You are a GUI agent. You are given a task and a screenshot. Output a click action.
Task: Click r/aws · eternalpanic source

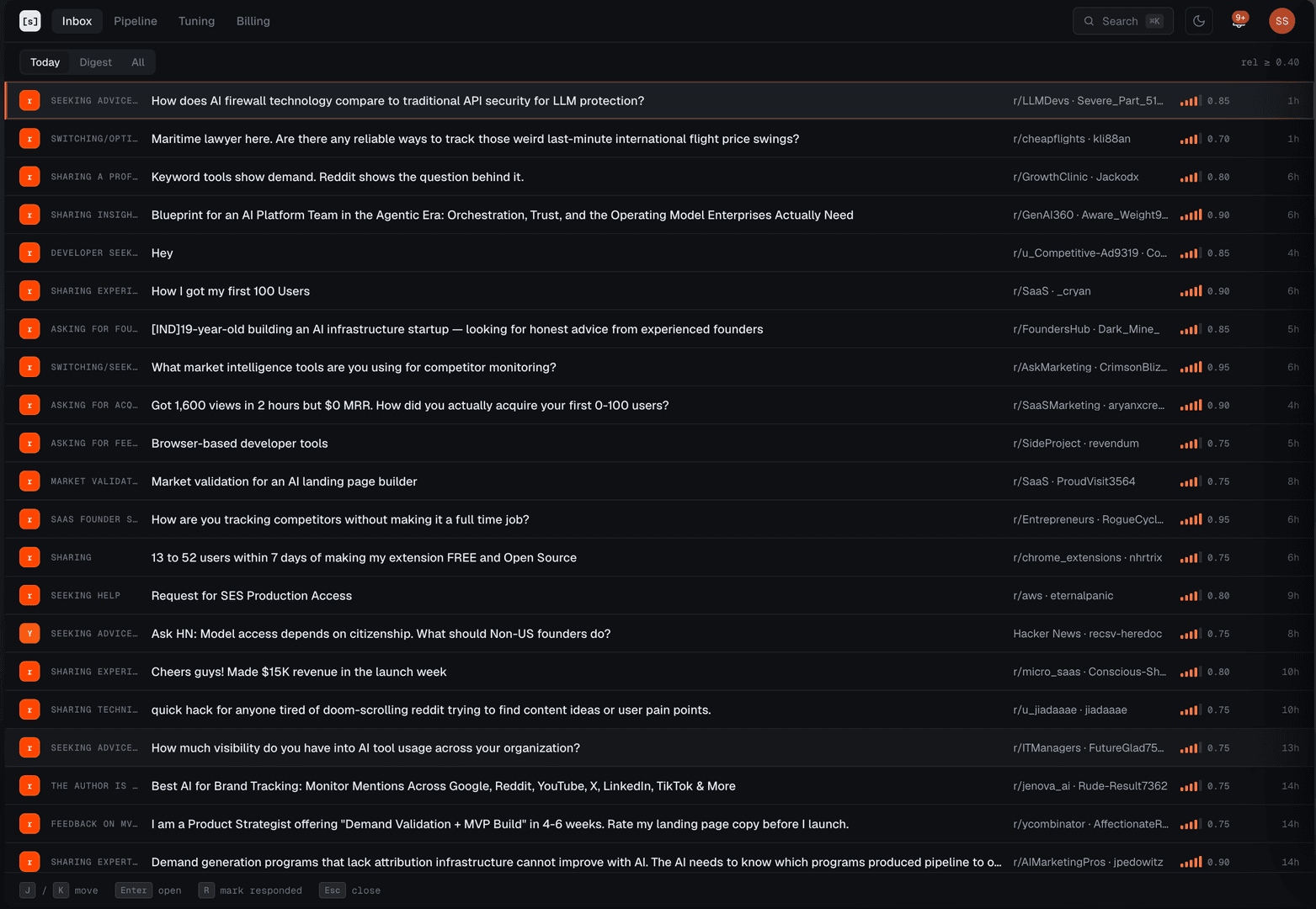pos(1063,596)
